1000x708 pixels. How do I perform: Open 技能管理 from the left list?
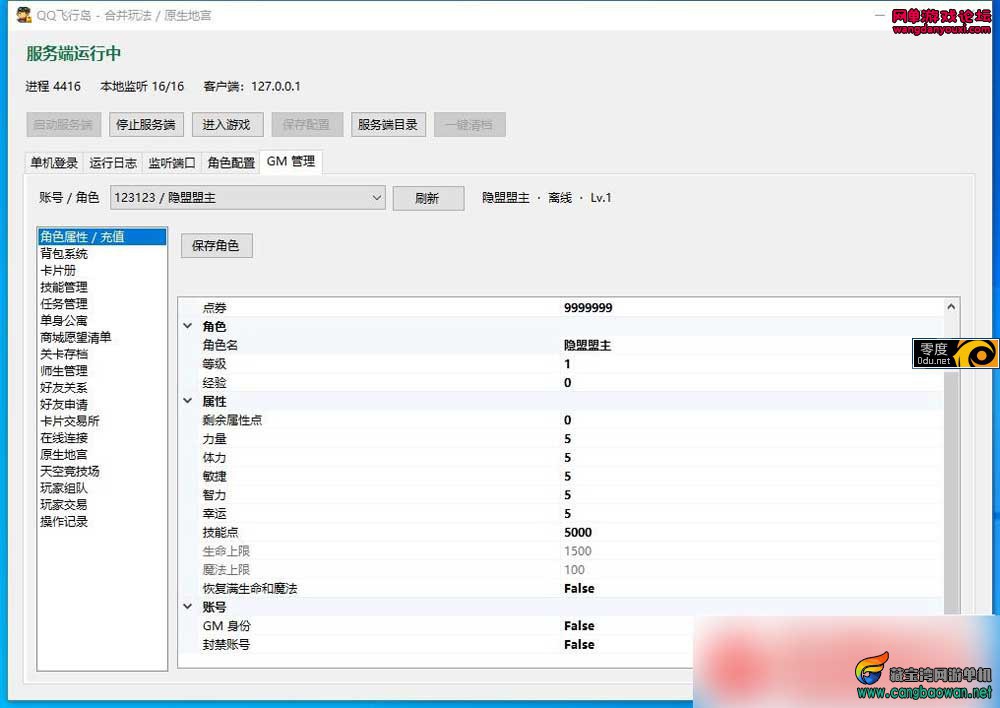(x=102, y=287)
